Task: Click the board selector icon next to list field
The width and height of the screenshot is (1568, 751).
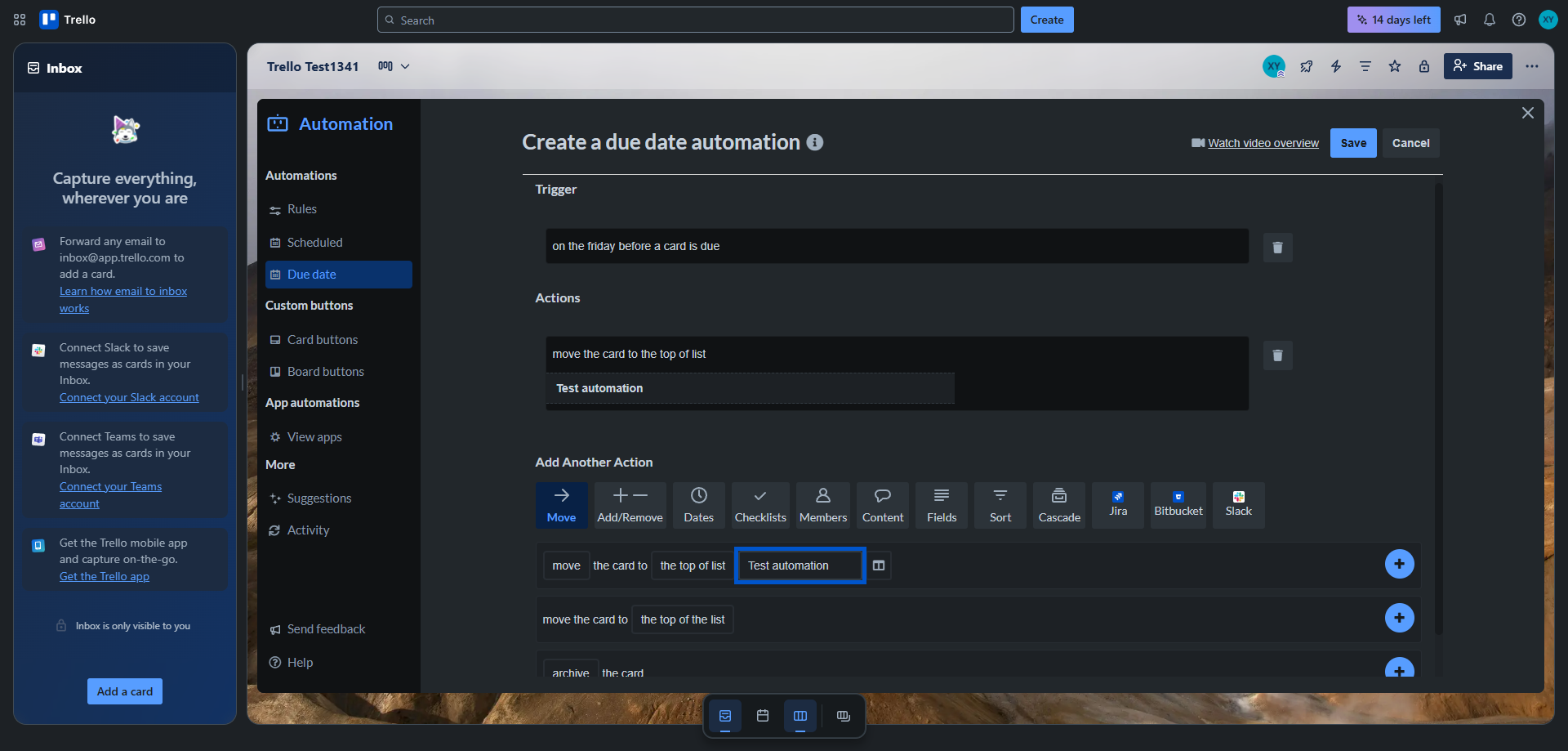Action: (x=879, y=565)
